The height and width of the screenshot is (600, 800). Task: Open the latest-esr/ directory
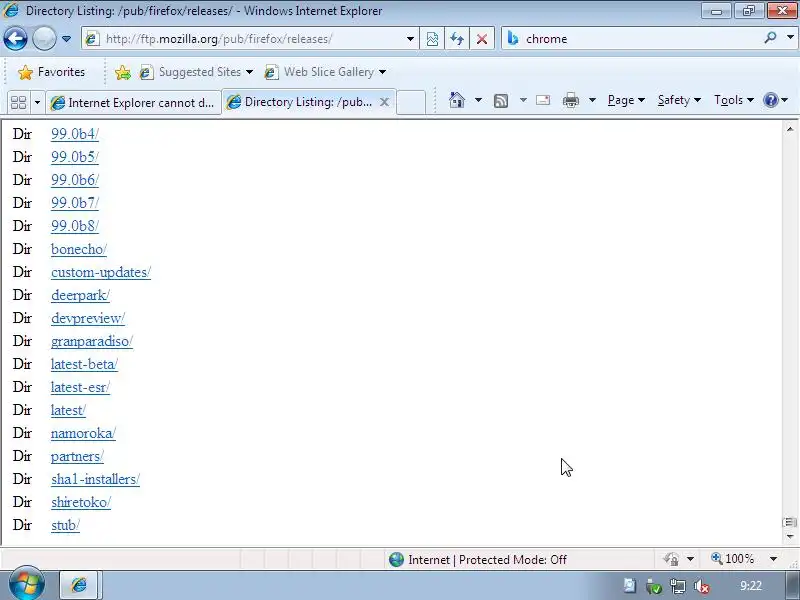pos(80,387)
